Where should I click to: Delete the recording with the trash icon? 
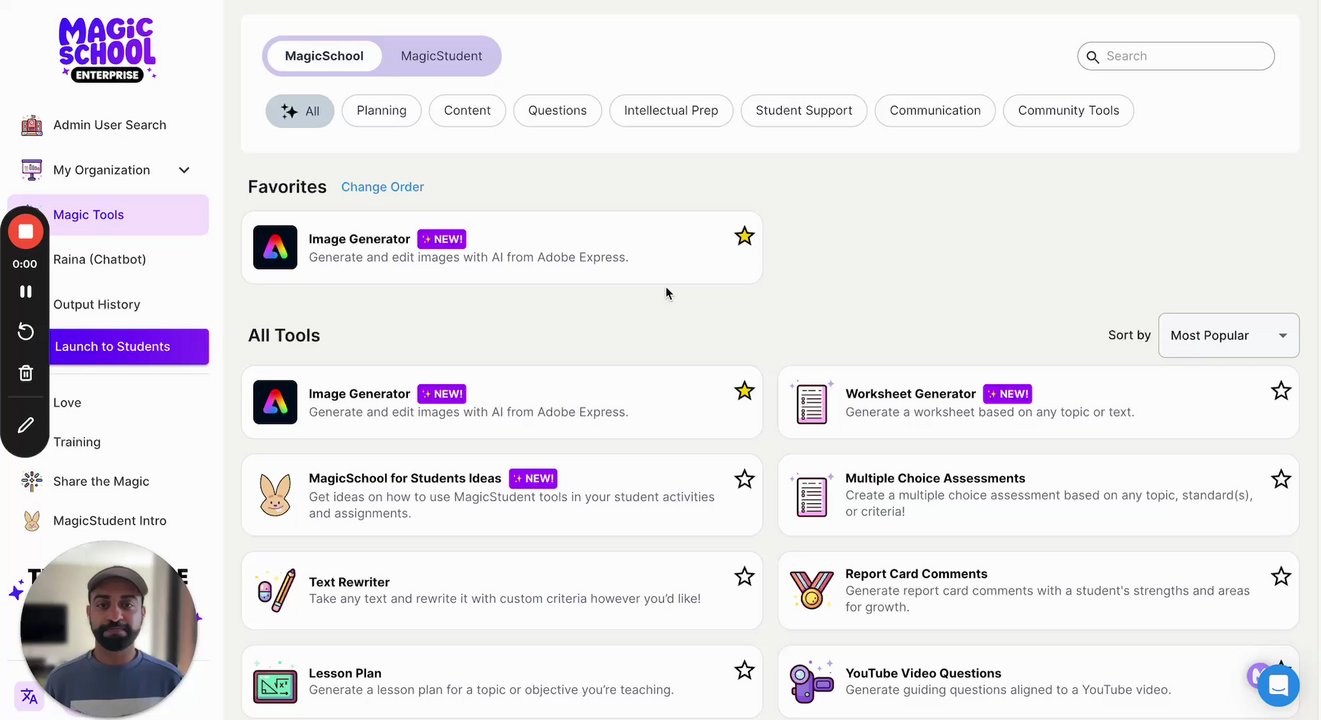pyautogui.click(x=25, y=373)
